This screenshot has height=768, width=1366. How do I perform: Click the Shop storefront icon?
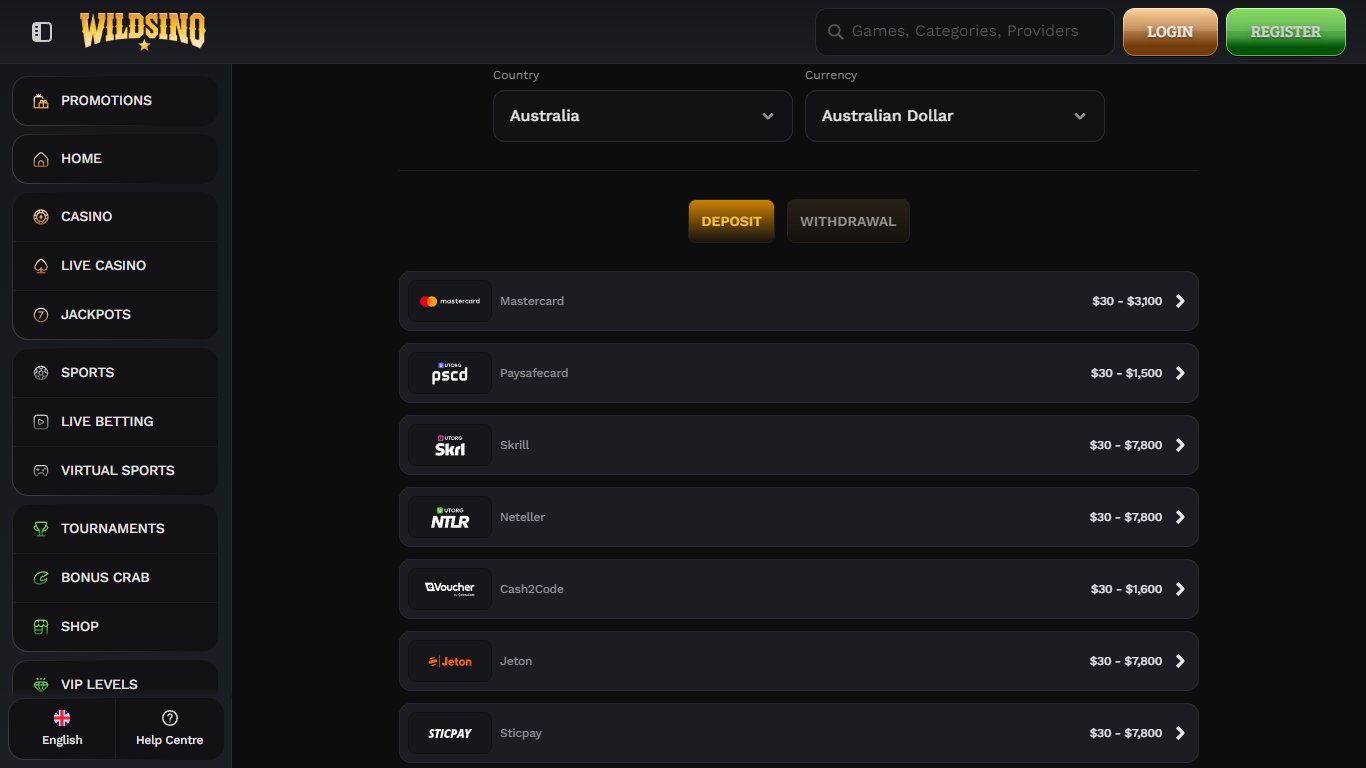click(41, 627)
